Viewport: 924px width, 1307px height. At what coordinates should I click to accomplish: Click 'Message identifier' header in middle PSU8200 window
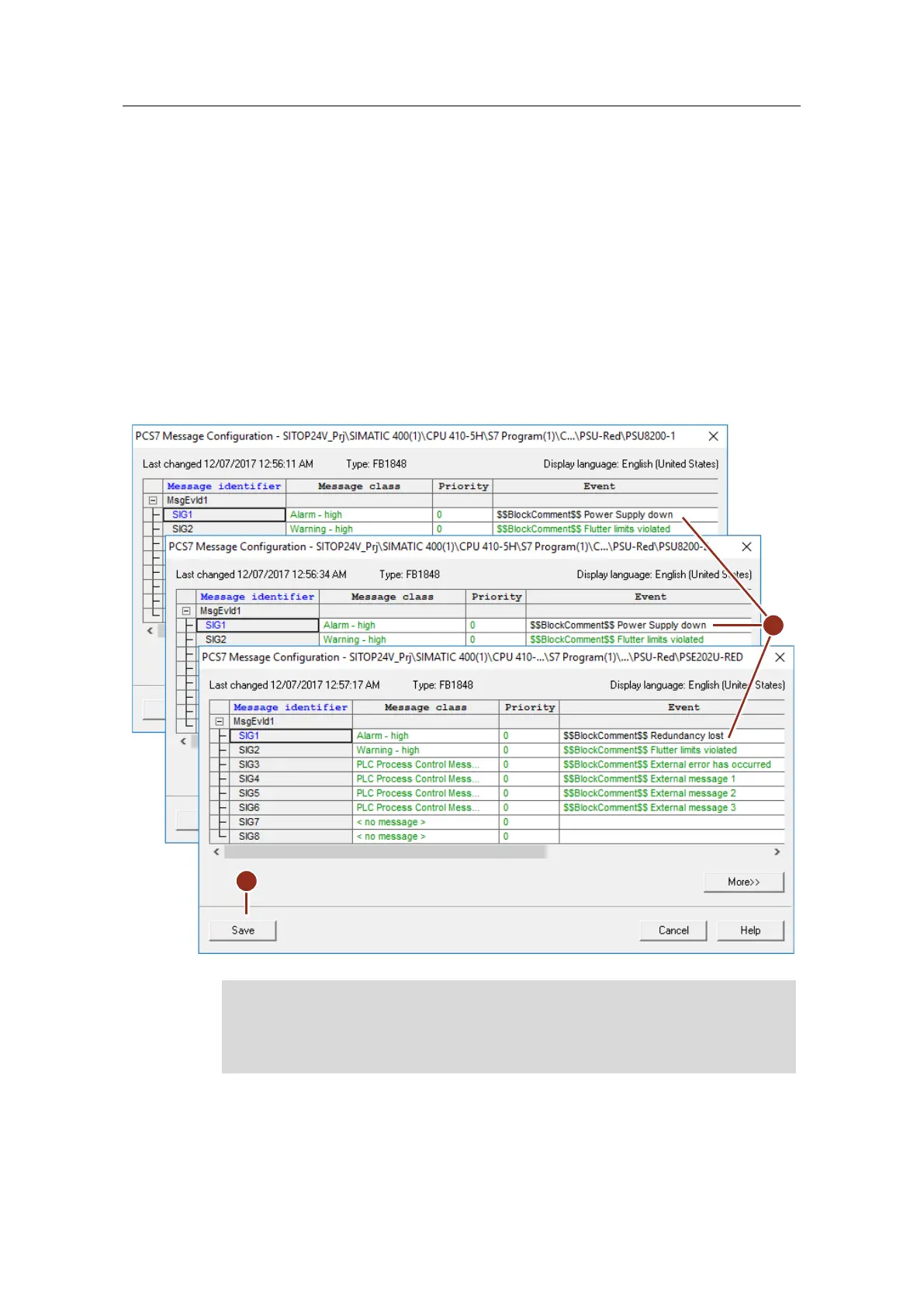coord(258,597)
